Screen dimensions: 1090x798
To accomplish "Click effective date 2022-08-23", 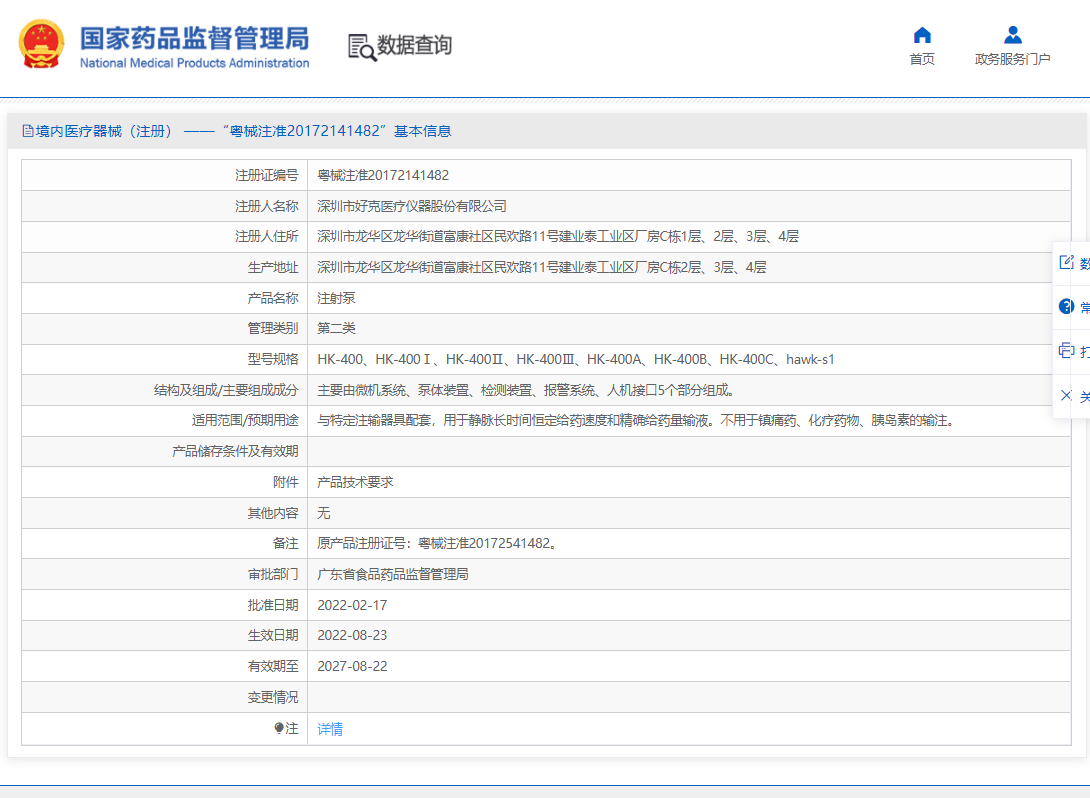I will coord(352,635).
